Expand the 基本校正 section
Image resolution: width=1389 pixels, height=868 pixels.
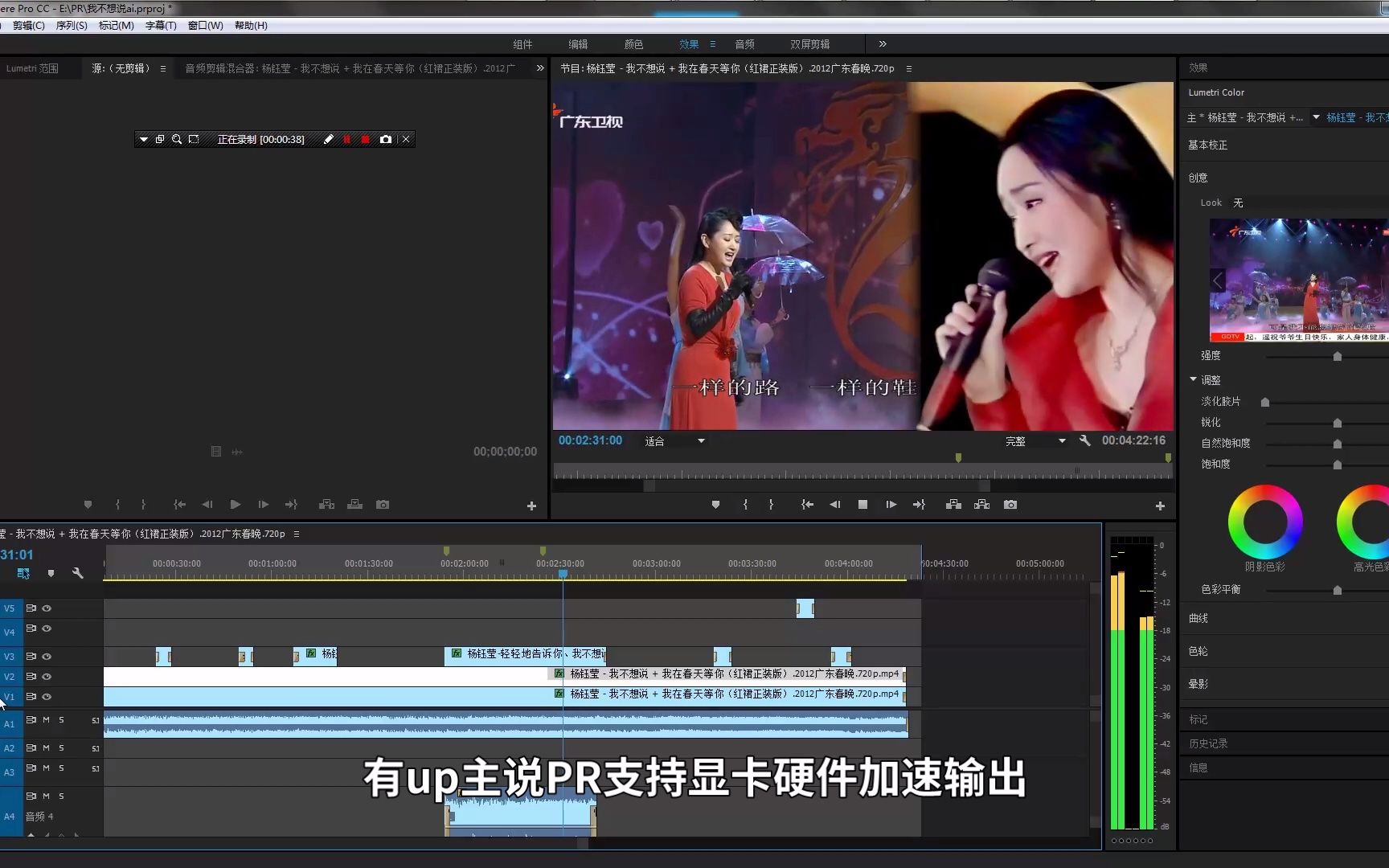[x=1207, y=145]
